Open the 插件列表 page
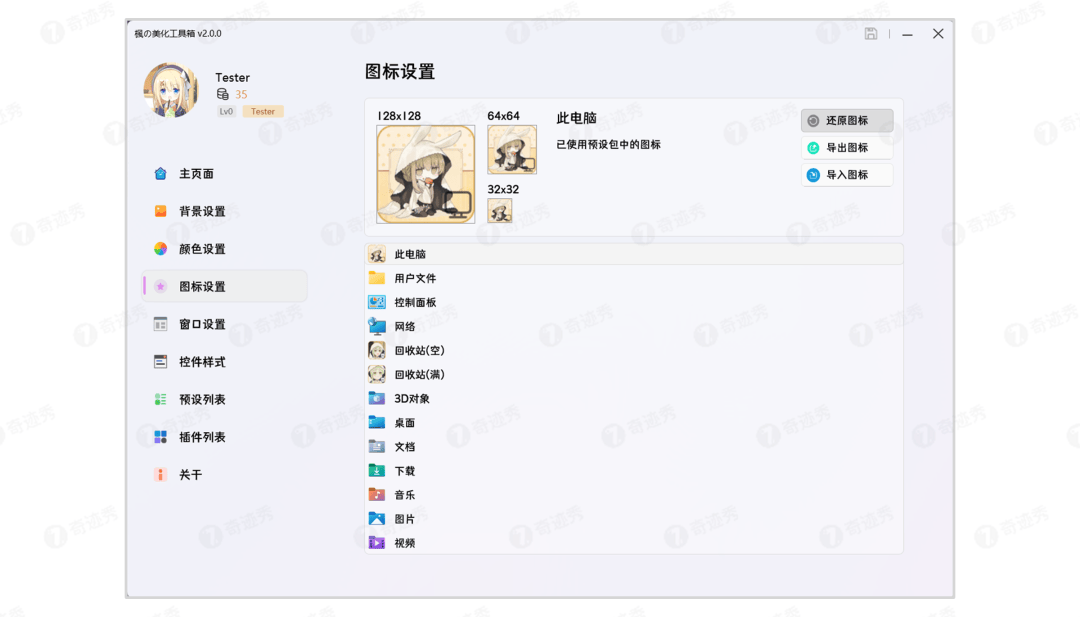 pos(225,437)
